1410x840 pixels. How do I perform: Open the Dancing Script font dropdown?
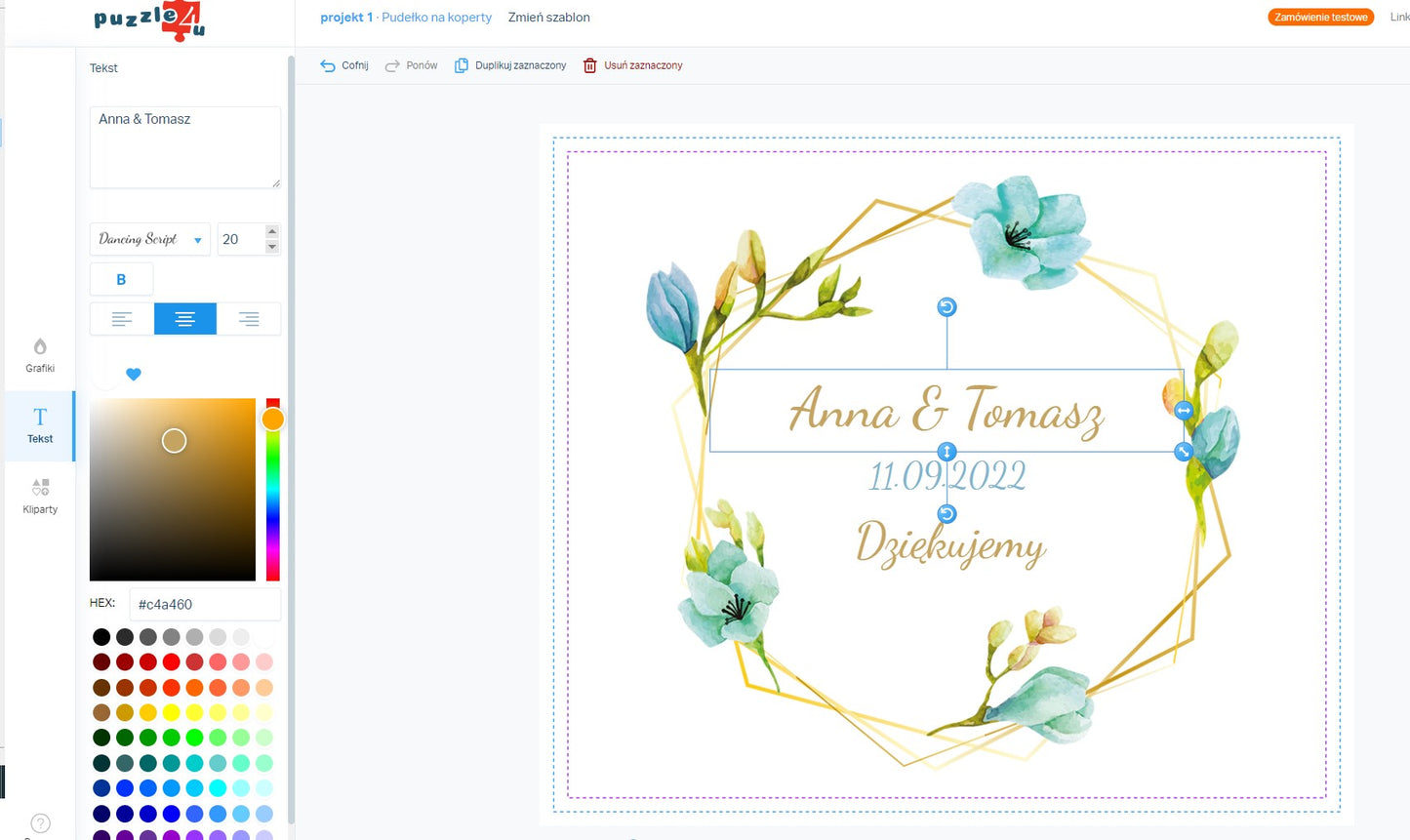click(149, 239)
